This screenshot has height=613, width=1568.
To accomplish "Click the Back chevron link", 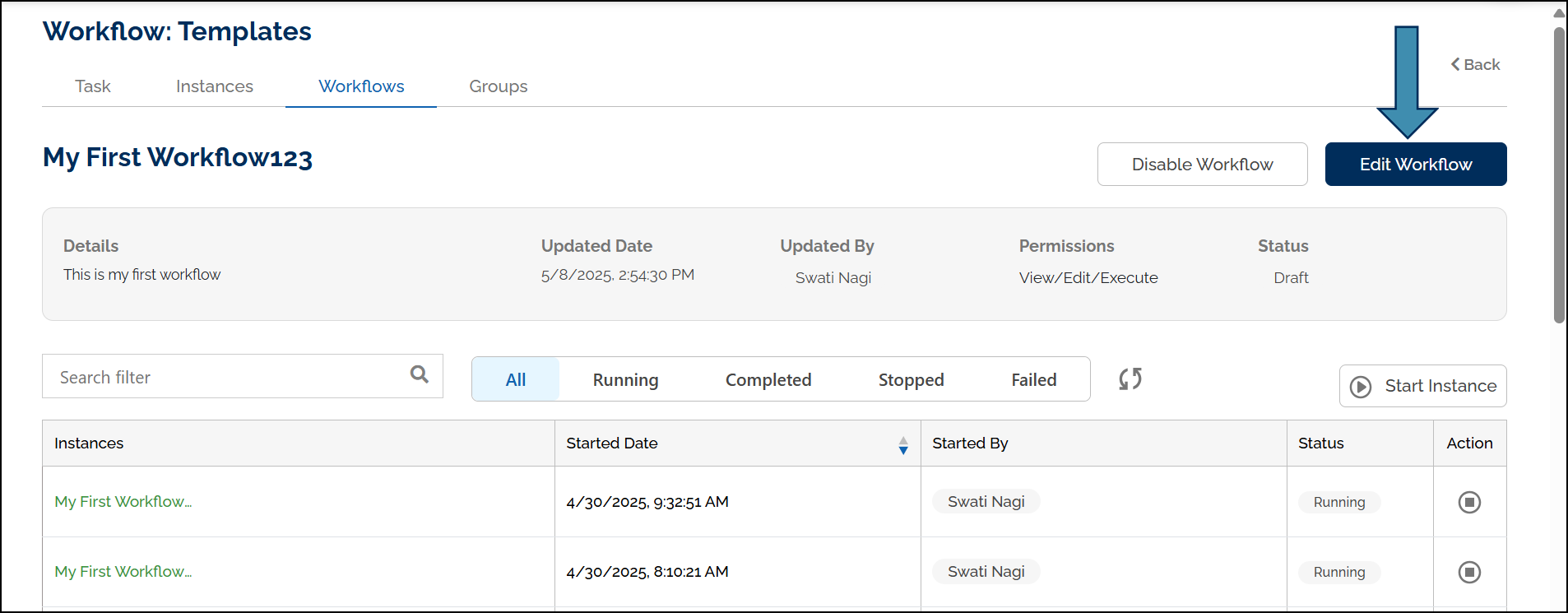I will click(1475, 65).
